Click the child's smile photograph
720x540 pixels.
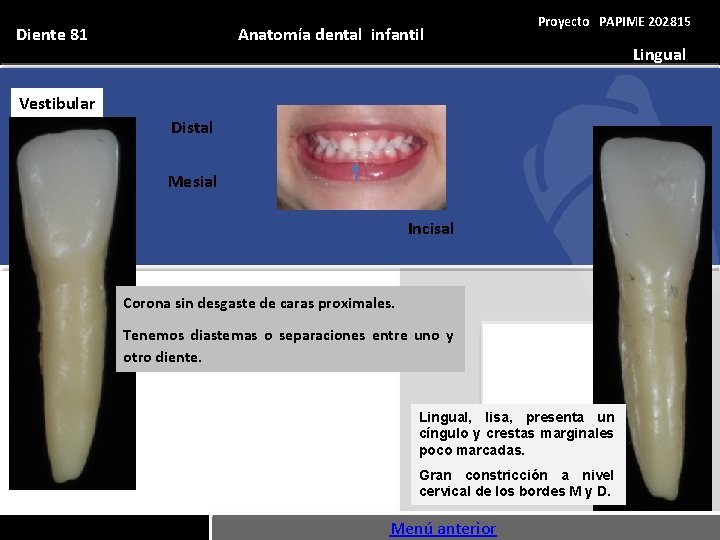(x=361, y=158)
